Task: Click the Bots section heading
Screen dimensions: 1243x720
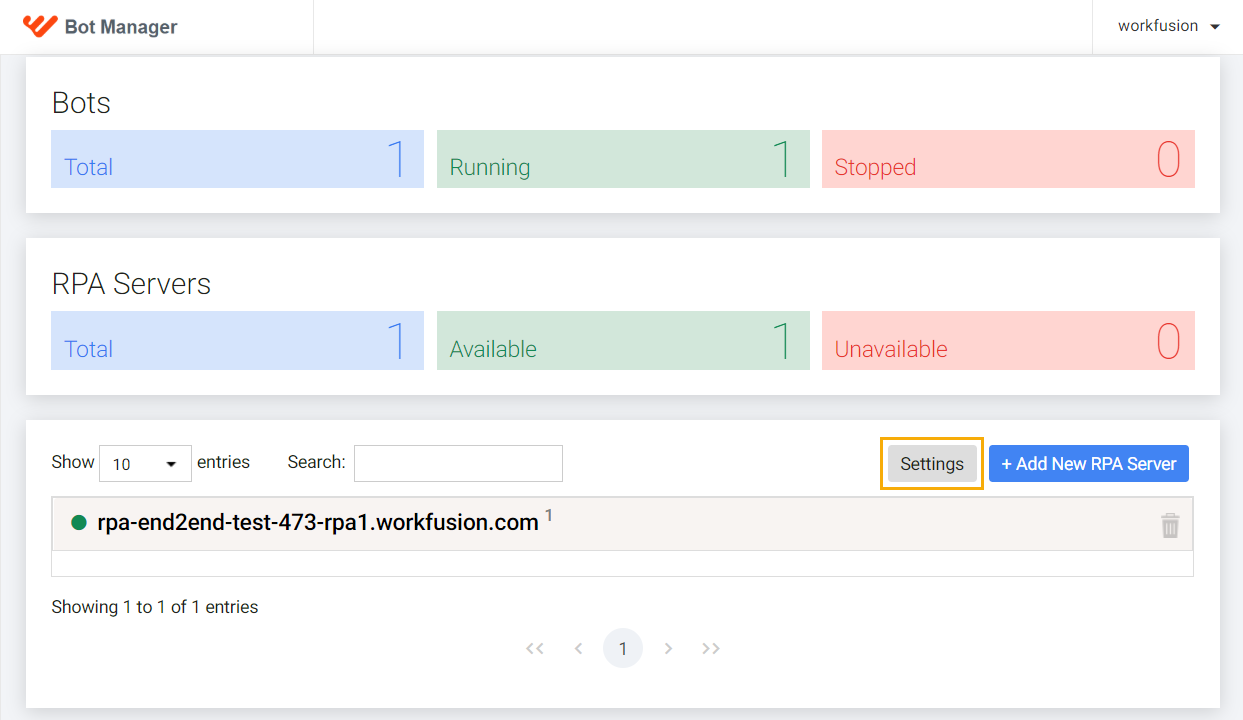Action: 81,103
